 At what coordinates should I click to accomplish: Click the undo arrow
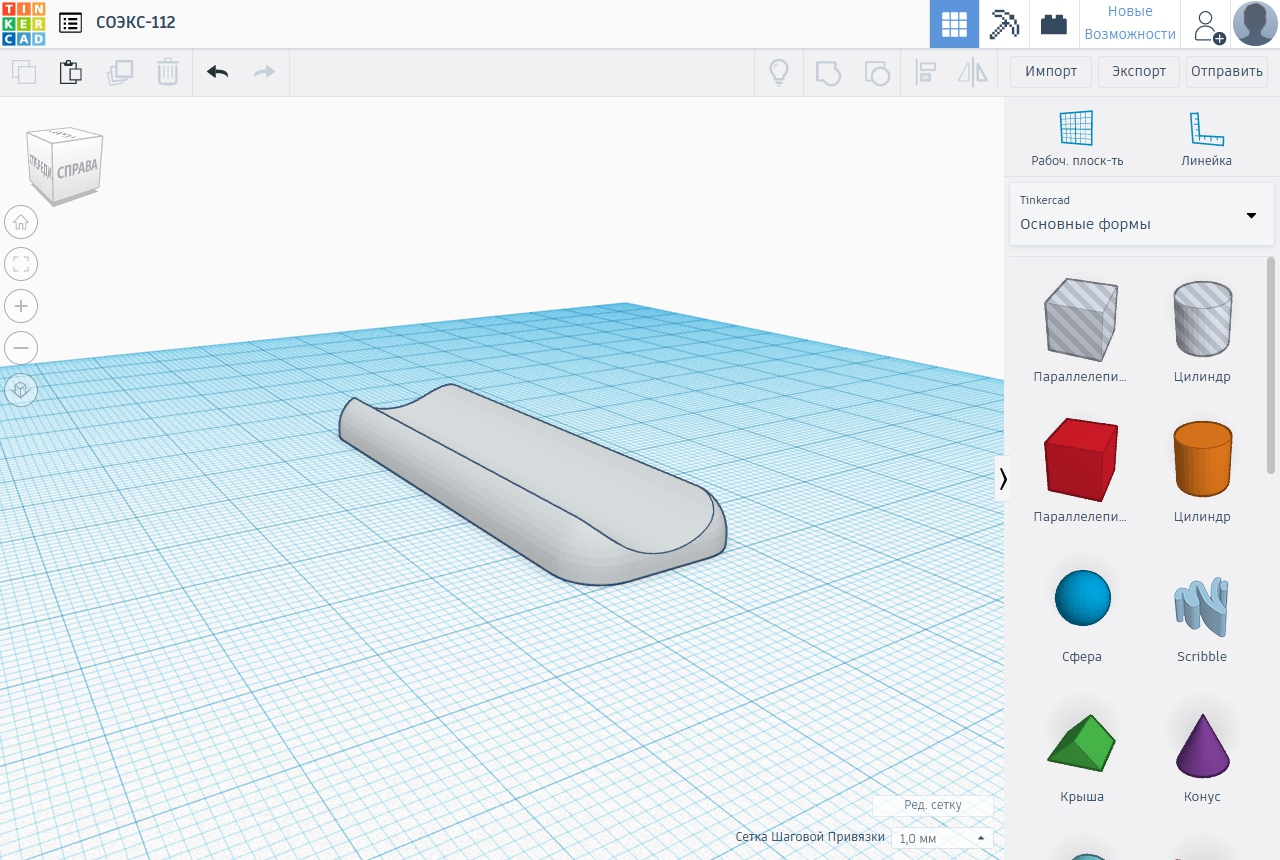pos(217,72)
